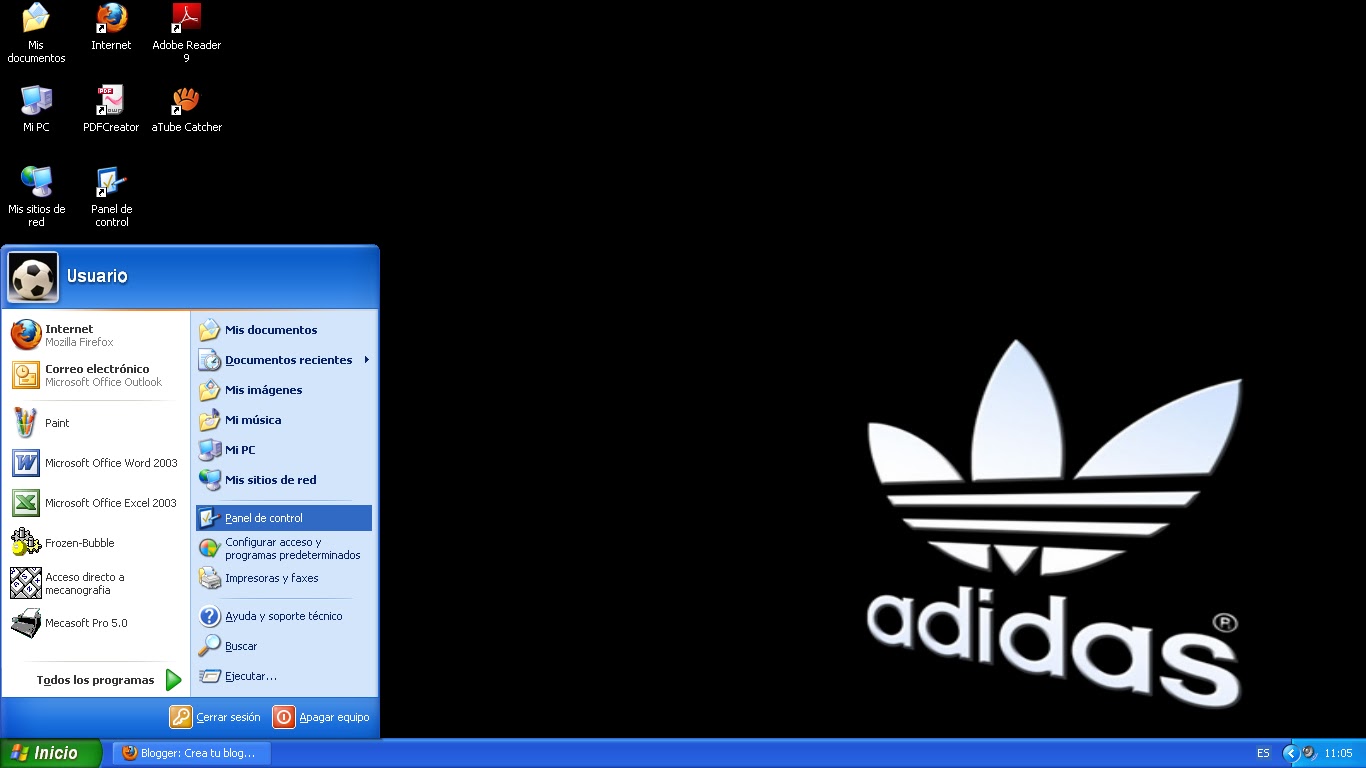Click the Mi música folder icon

pyautogui.click(x=209, y=420)
